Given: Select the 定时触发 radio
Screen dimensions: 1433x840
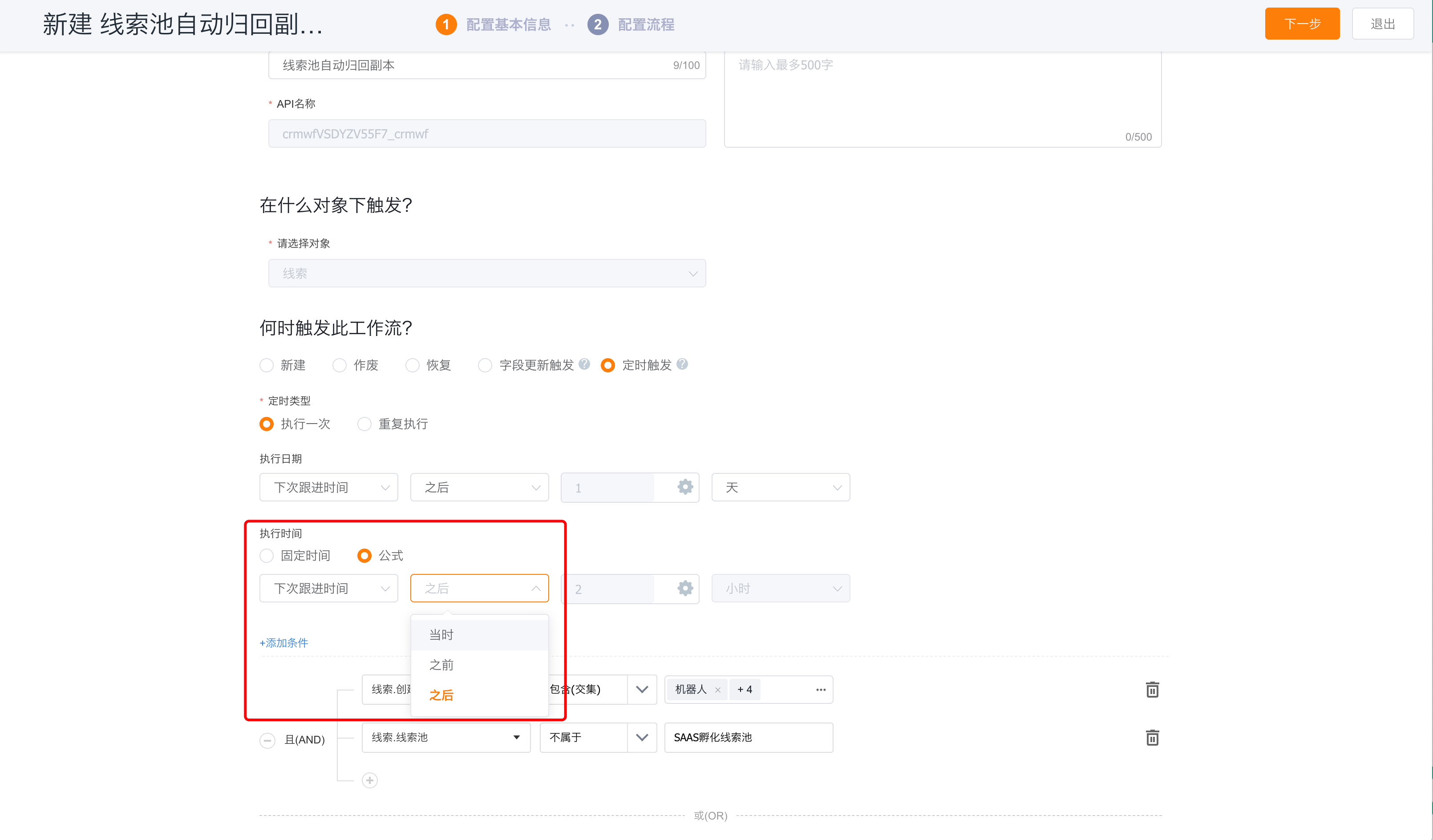Looking at the screenshot, I should pos(608,365).
